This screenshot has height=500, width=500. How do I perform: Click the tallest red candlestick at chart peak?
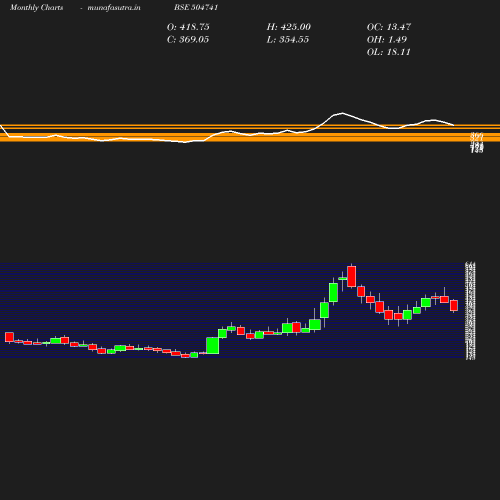tap(351, 276)
